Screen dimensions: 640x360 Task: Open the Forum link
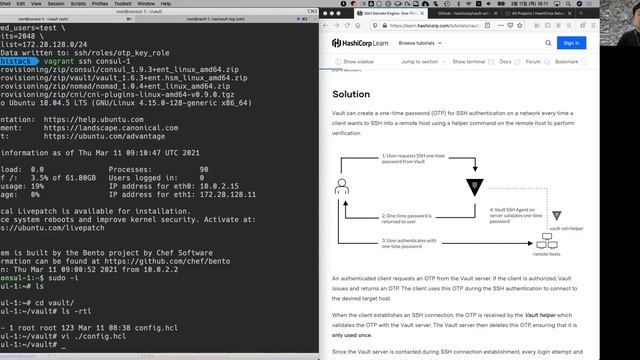(x=537, y=62)
